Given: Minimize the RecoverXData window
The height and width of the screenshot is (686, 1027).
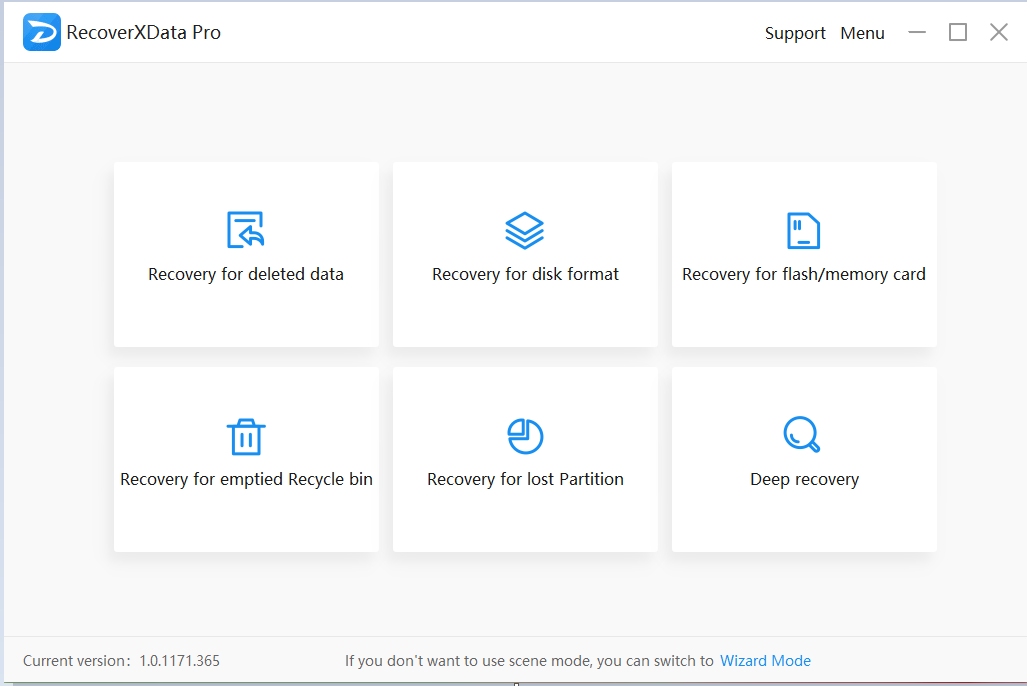Looking at the screenshot, I should pyautogui.click(x=917, y=33).
